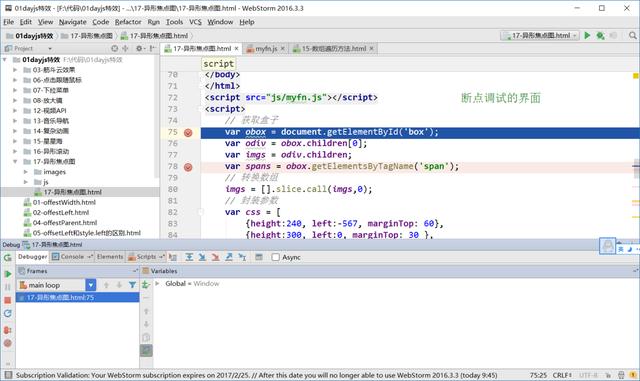
Task: Filter frames with the funnel icon
Action: coord(132,285)
